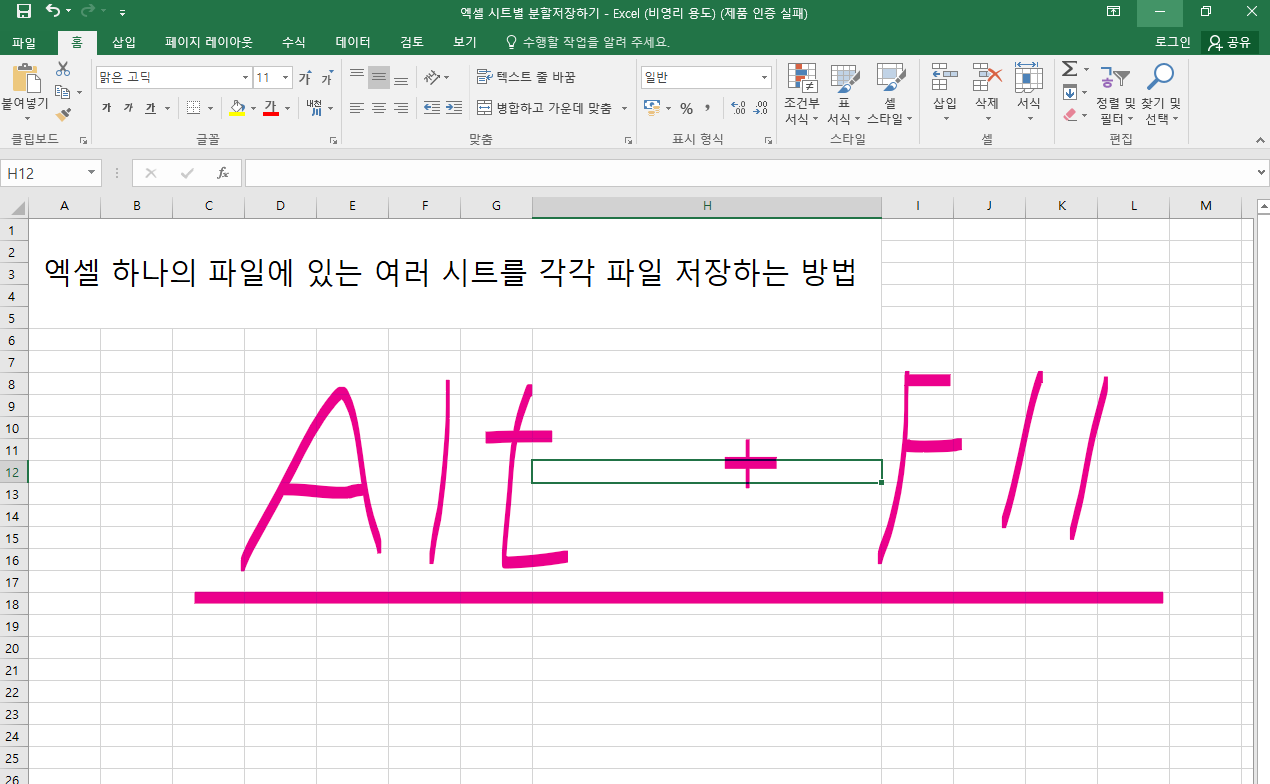Toggle underline formatting
This screenshot has height=784, width=1270.
tap(148, 107)
